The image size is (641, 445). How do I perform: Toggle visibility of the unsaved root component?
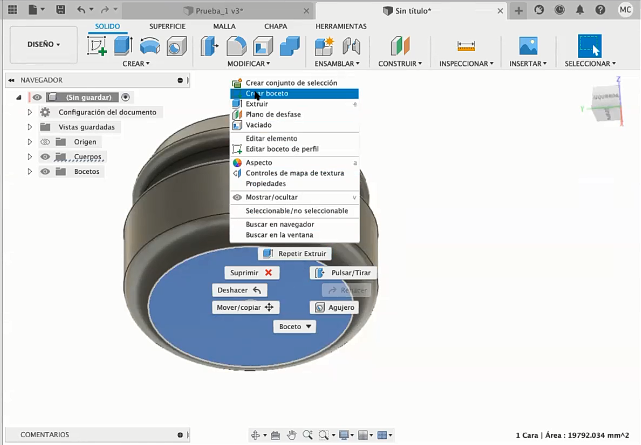pyautogui.click(x=37, y=97)
